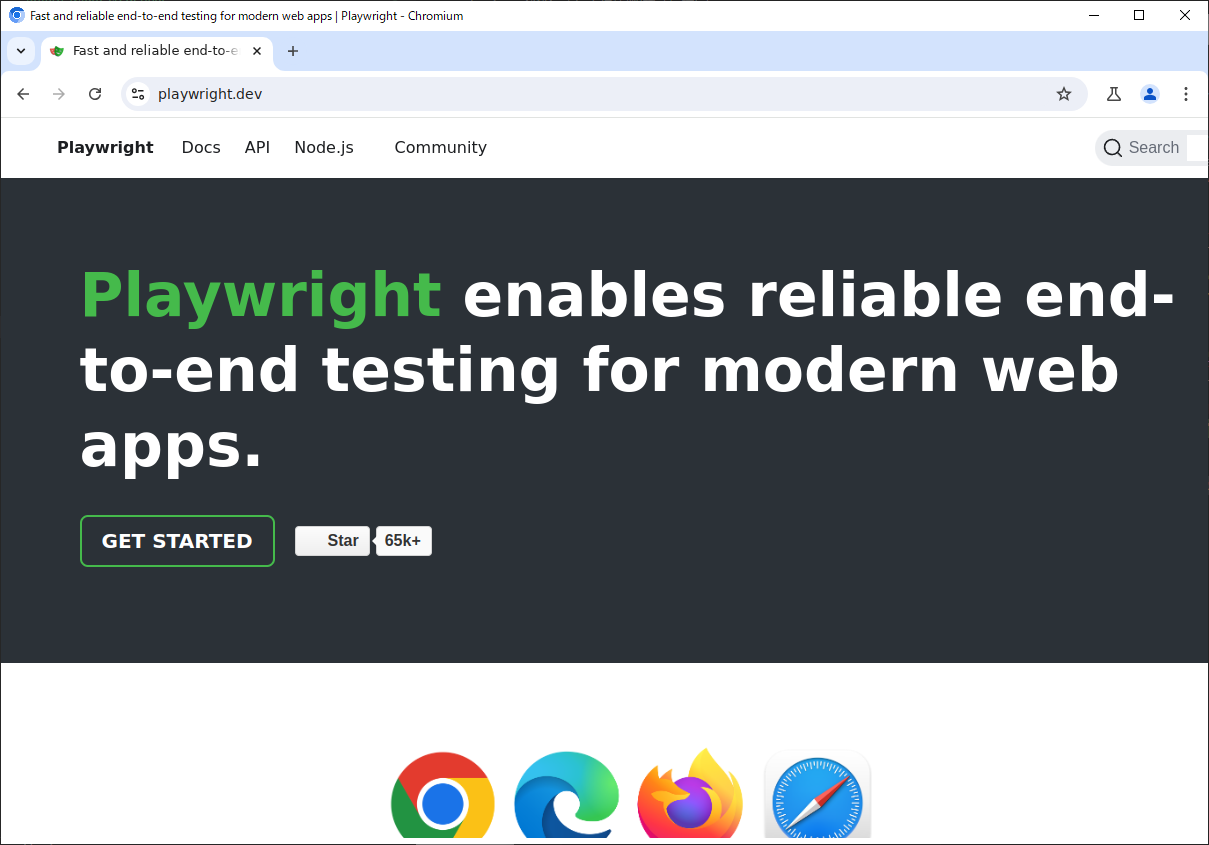The height and width of the screenshot is (845, 1209).
Task: Open the API navigation item
Action: 257,147
